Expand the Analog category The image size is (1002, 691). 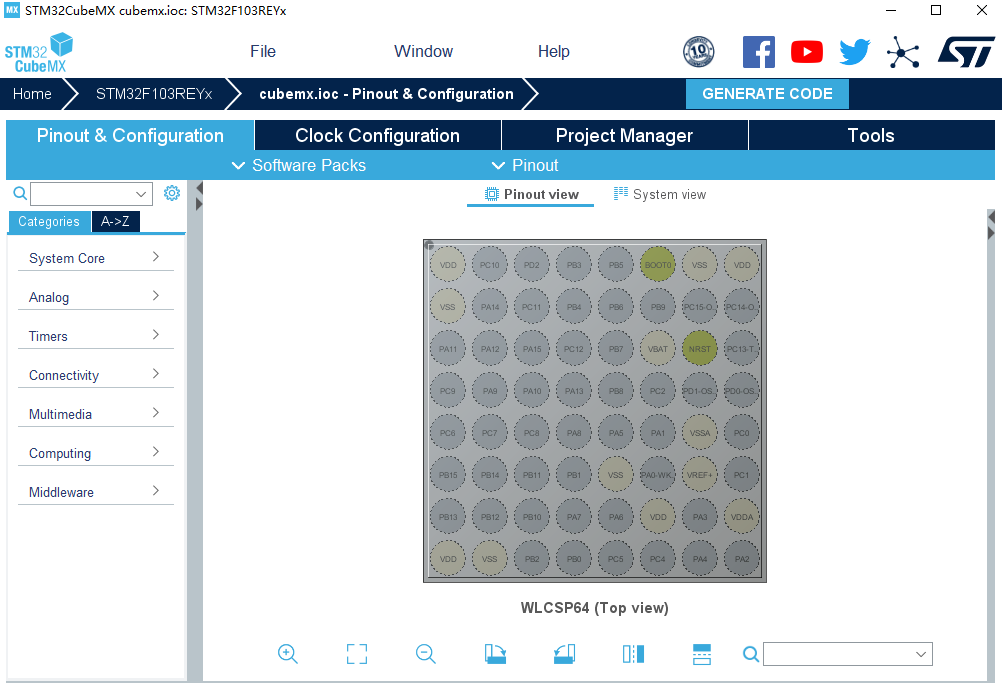pyautogui.click(x=95, y=297)
